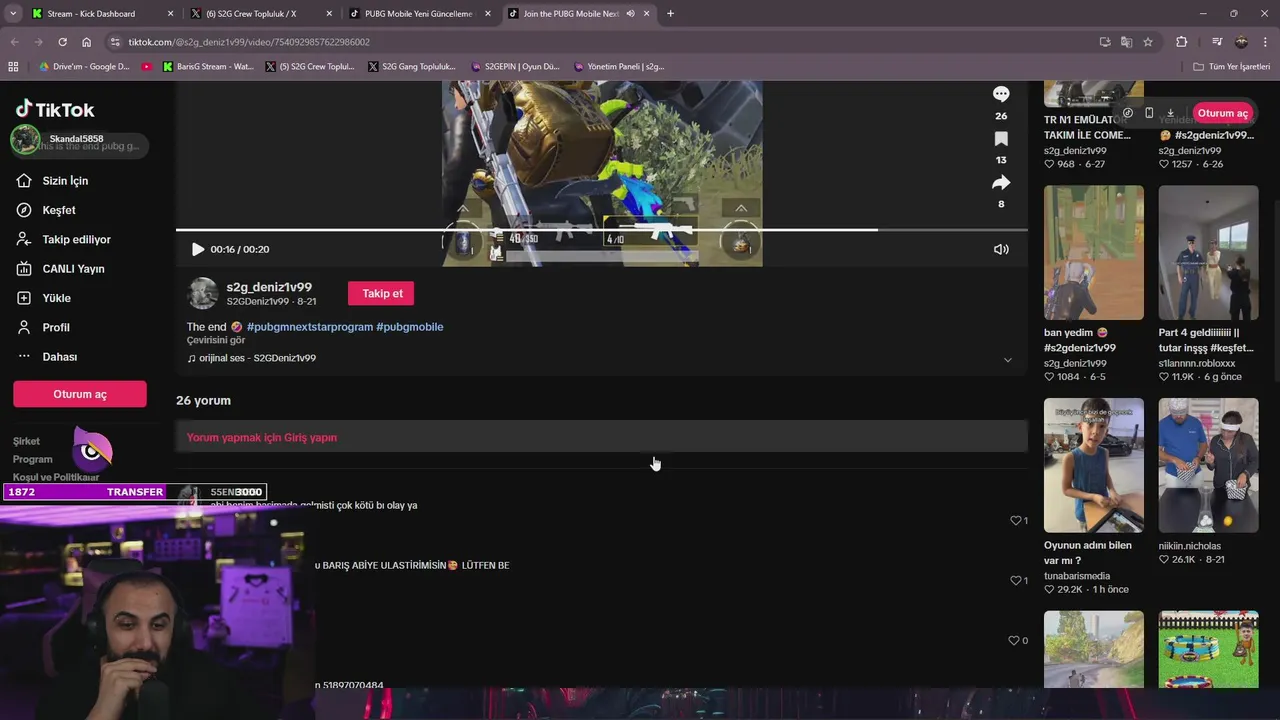Image resolution: width=1280 pixels, height=720 pixels.
Task: Click the Şirket footer link
Action: click(27, 441)
